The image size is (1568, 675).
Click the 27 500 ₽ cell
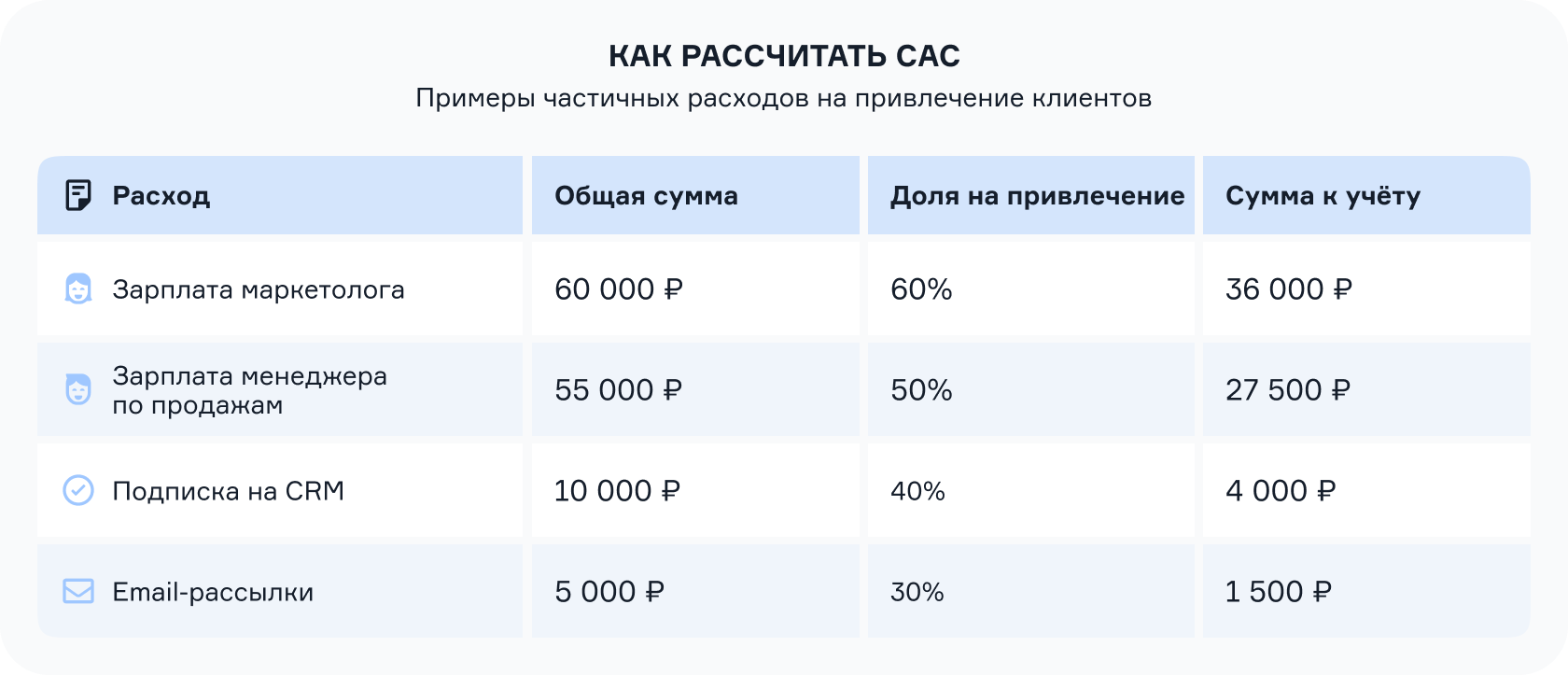click(1288, 390)
